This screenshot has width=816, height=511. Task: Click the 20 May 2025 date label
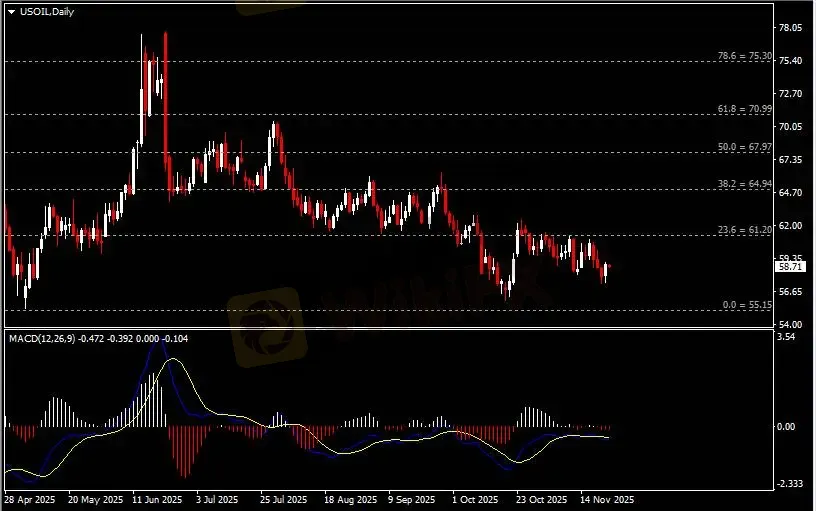point(96,500)
